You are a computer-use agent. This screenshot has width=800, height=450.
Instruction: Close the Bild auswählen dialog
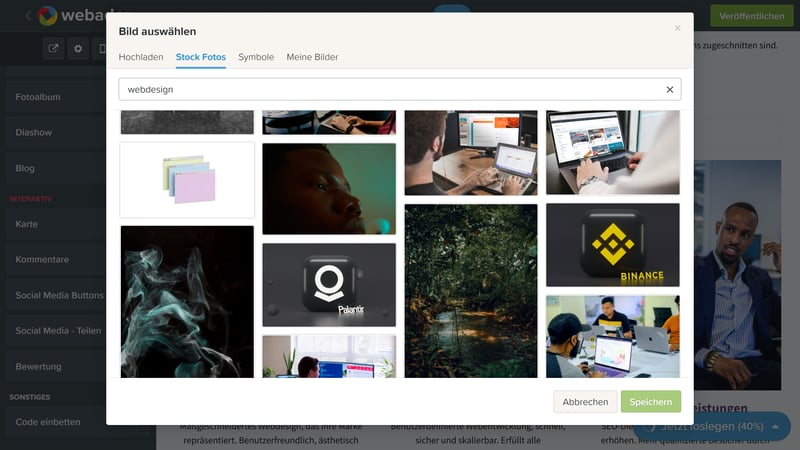(x=677, y=28)
